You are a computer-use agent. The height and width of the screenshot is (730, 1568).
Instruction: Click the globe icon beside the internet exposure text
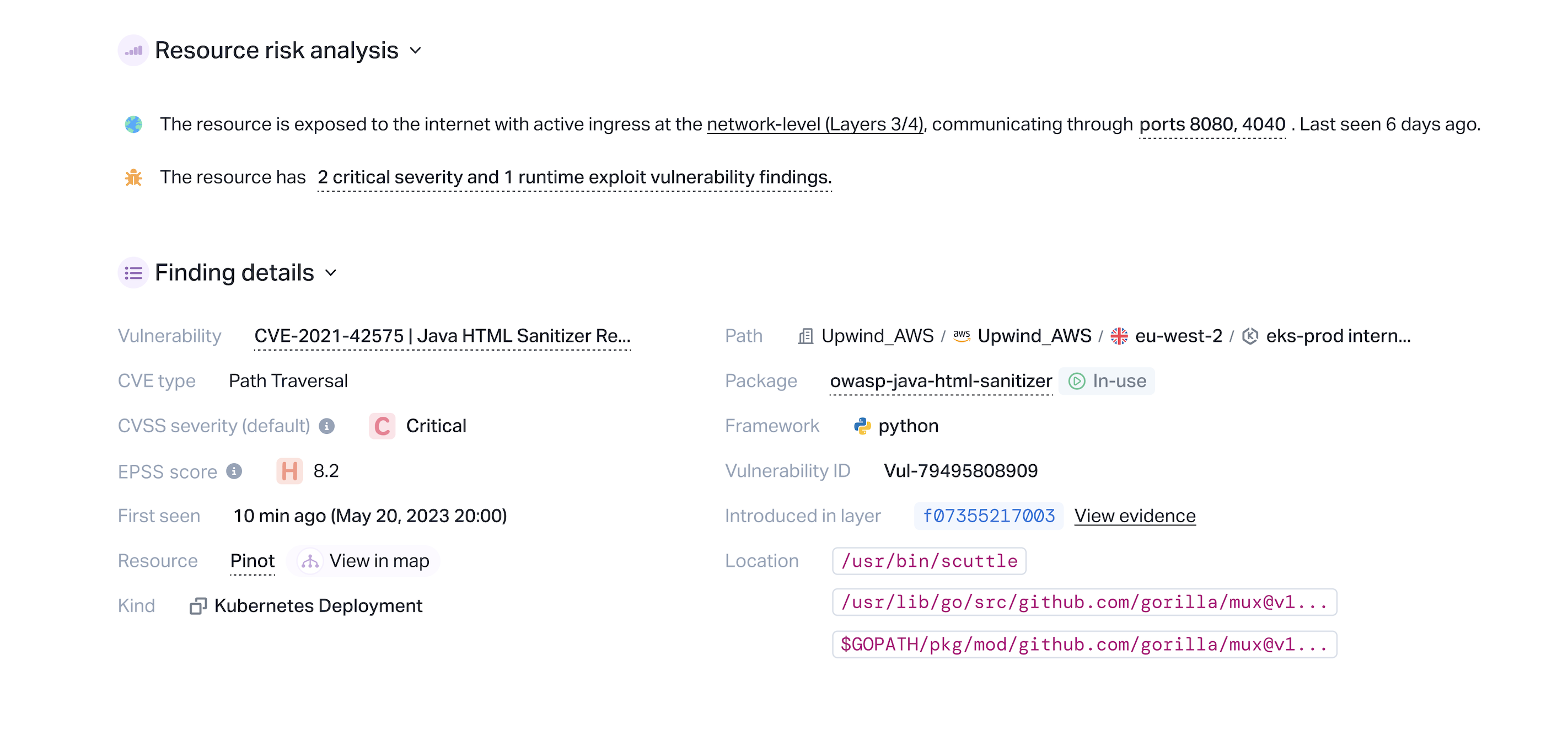[133, 124]
